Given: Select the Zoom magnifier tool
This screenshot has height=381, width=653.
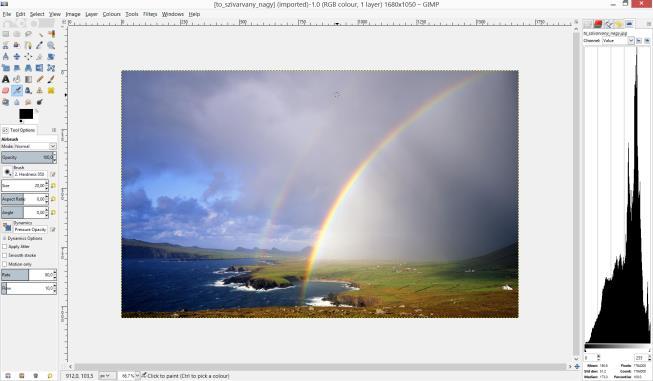Looking at the screenshot, I should 51,45.
